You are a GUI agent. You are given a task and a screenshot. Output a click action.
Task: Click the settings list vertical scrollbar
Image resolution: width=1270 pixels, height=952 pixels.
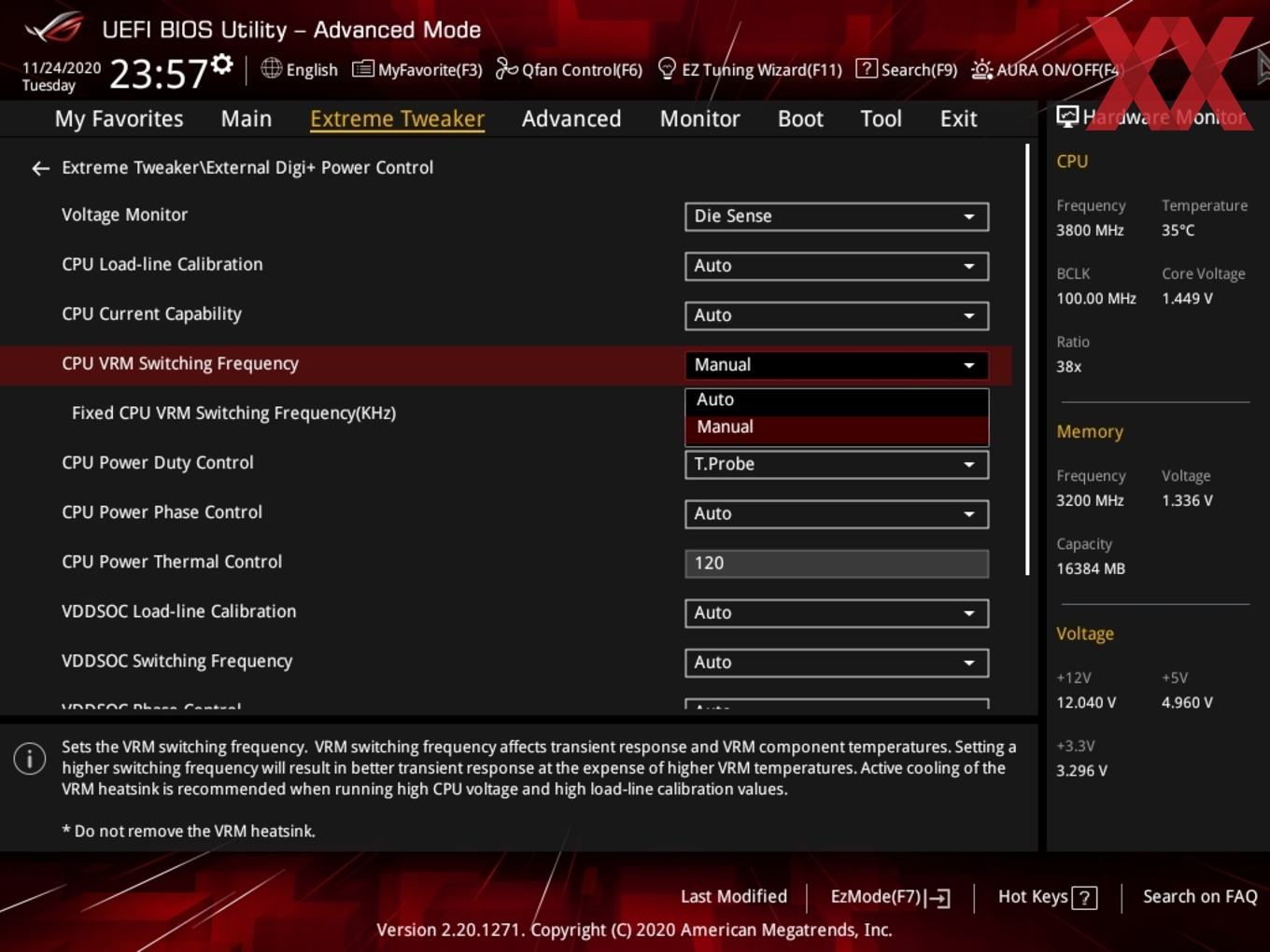point(1027,359)
